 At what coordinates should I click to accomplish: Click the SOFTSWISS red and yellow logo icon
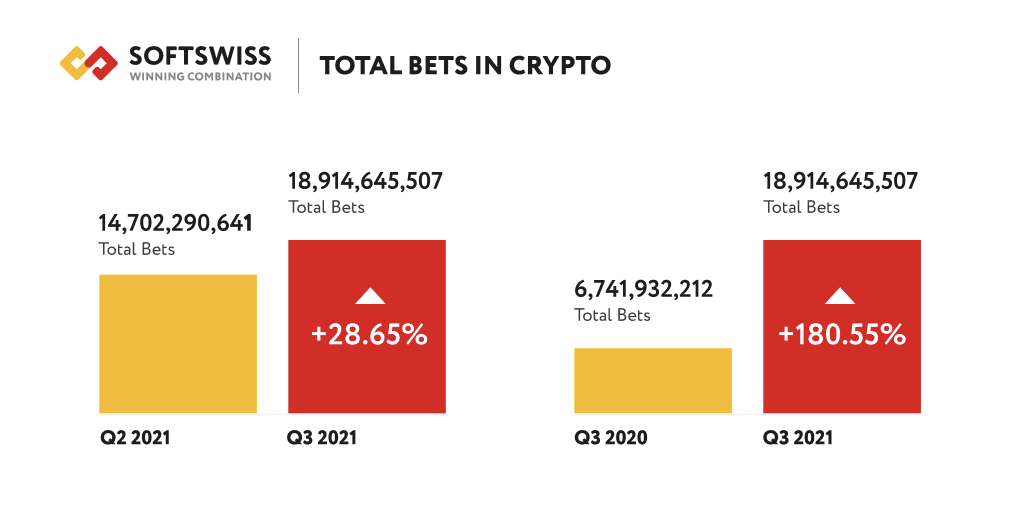89,62
